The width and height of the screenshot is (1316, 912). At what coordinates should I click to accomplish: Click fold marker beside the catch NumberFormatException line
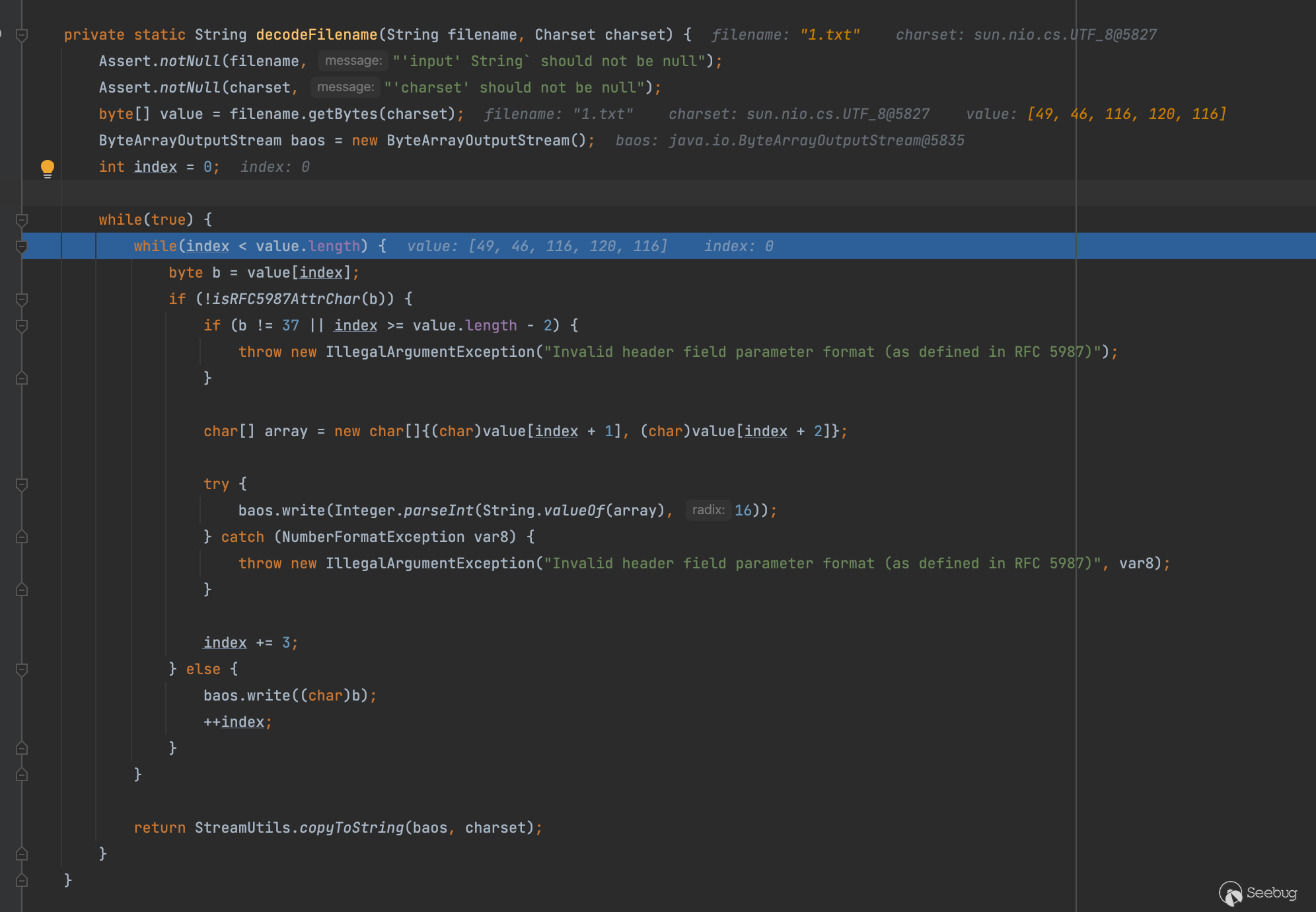pyautogui.click(x=22, y=537)
